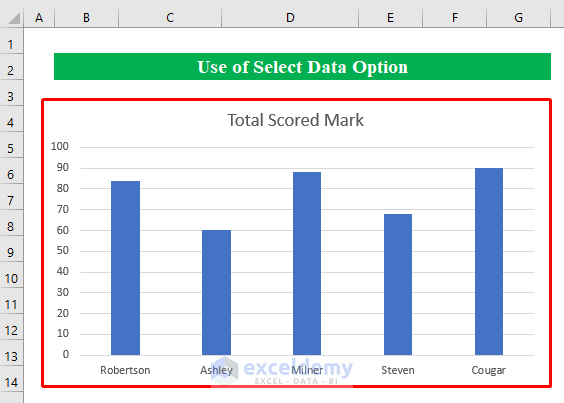564x403 pixels.
Task: Click the 40 value on vertical axis
Action: [63, 271]
